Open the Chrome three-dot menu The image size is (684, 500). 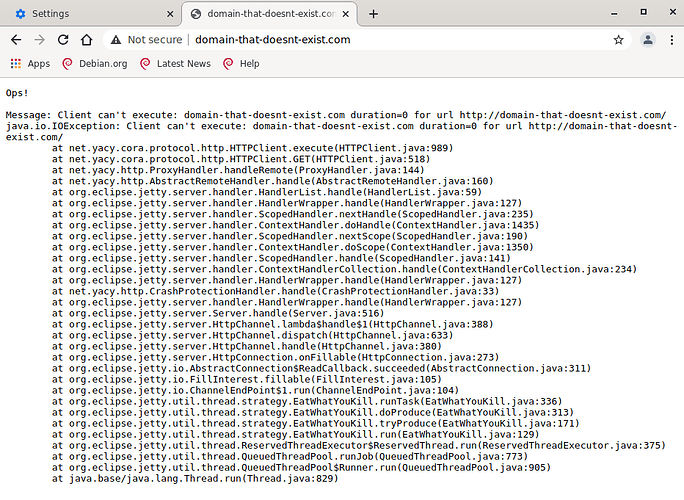point(672,40)
